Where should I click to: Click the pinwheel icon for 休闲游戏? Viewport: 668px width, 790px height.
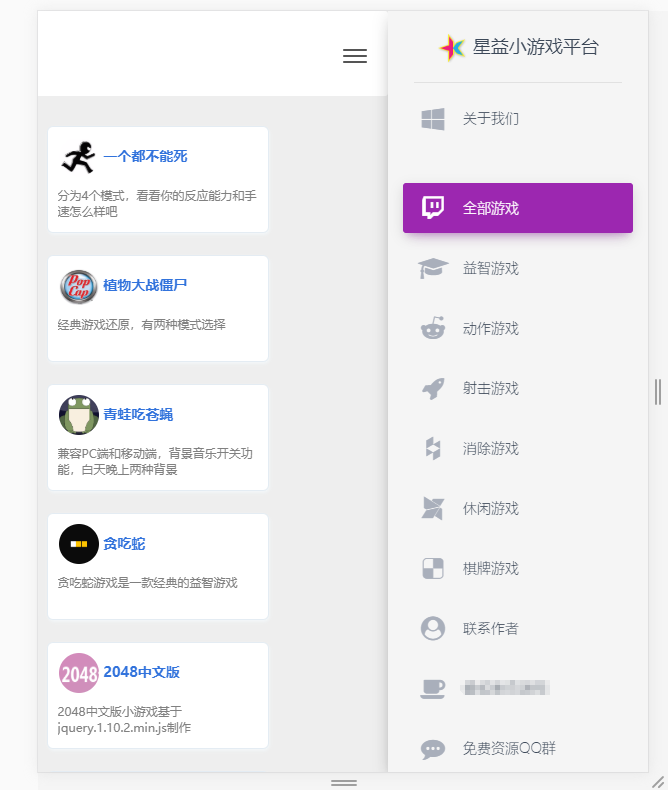[432, 508]
